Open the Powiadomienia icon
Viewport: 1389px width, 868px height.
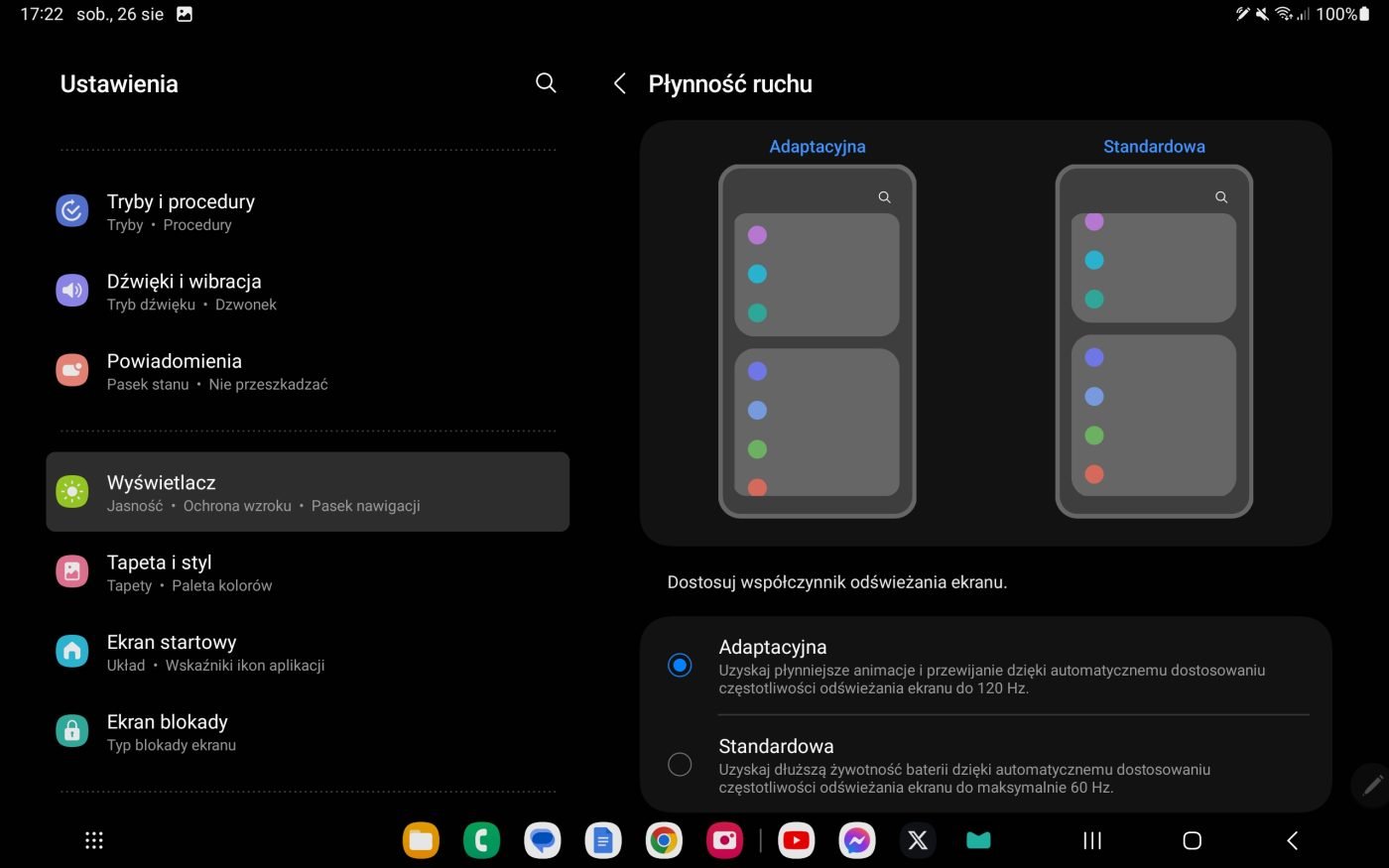(72, 371)
